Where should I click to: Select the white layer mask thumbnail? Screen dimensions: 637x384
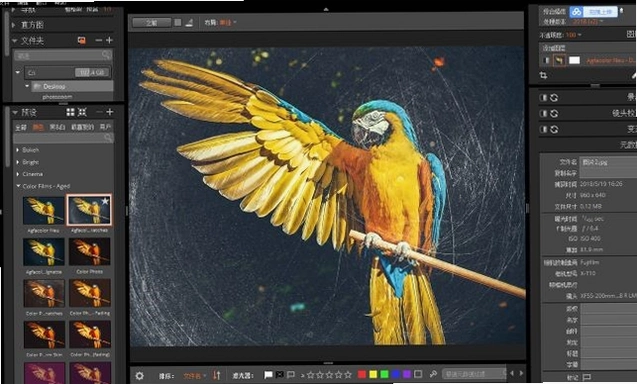pos(574,61)
